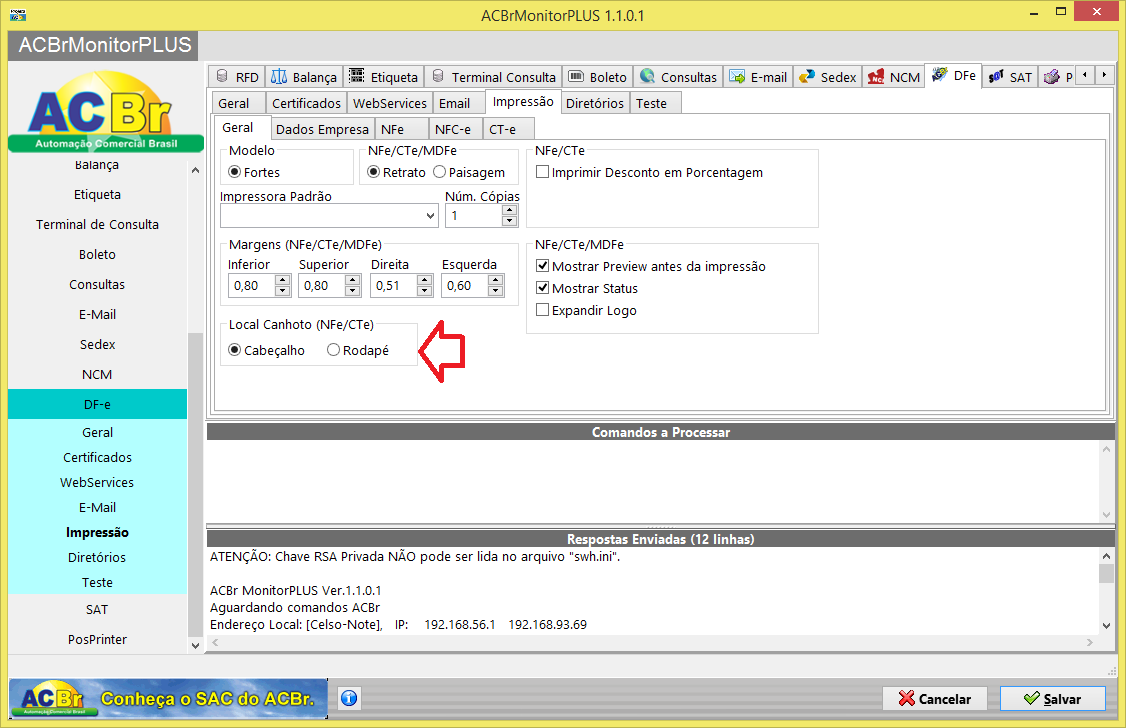Image resolution: width=1126 pixels, height=728 pixels.
Task: Show previous tabs with left arrow
Action: 1084,75
